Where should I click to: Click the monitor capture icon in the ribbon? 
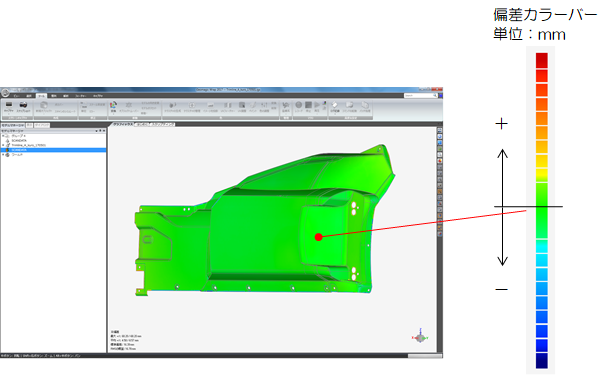click(8, 105)
